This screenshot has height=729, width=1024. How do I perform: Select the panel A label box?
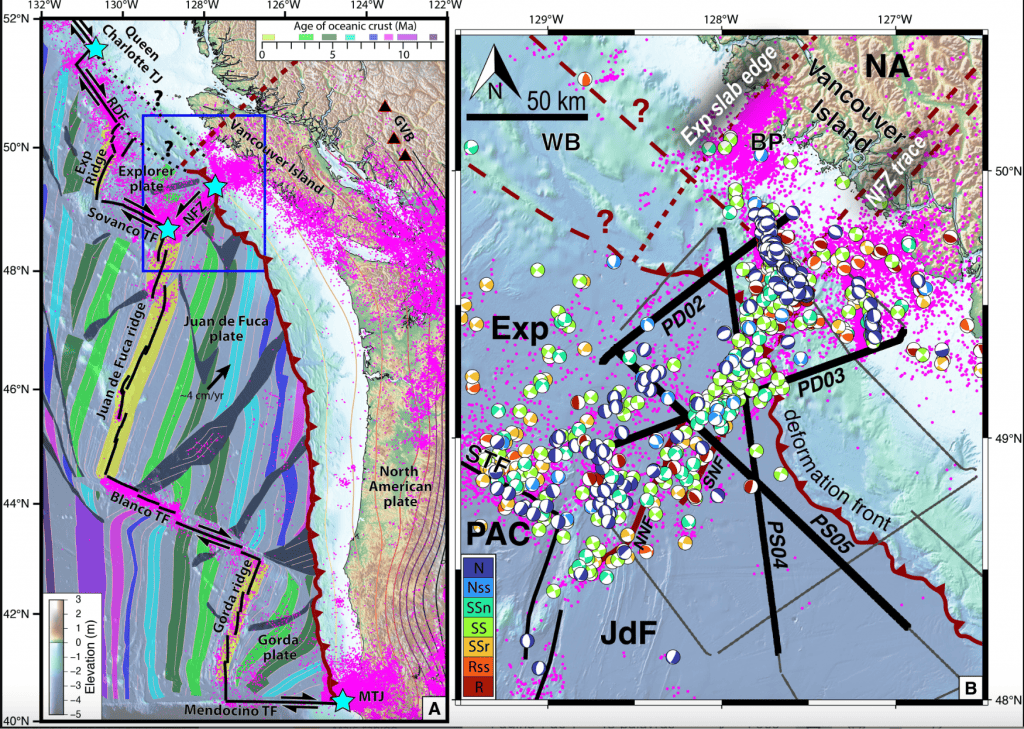coord(434,708)
